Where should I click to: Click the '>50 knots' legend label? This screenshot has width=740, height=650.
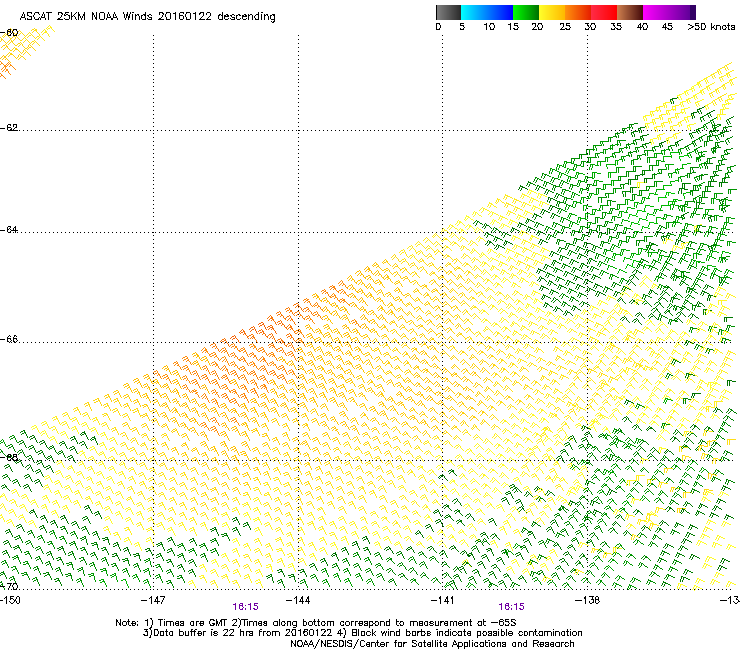point(711,27)
